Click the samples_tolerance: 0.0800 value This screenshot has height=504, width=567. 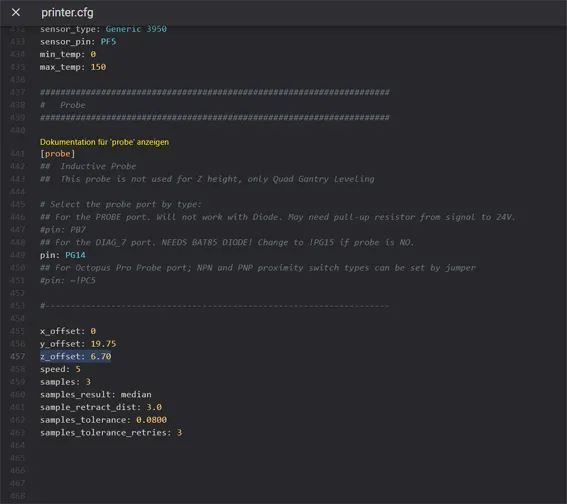pos(151,420)
